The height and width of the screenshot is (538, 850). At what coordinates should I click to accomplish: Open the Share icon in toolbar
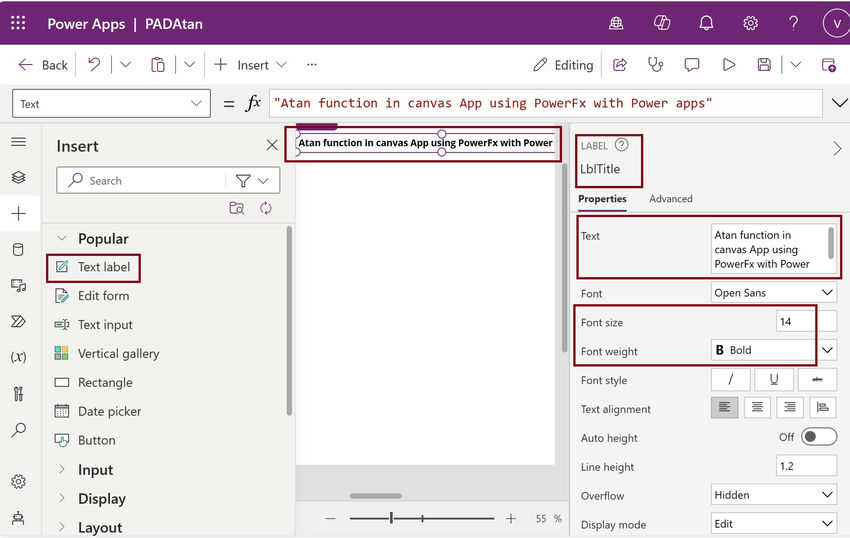tap(620, 65)
